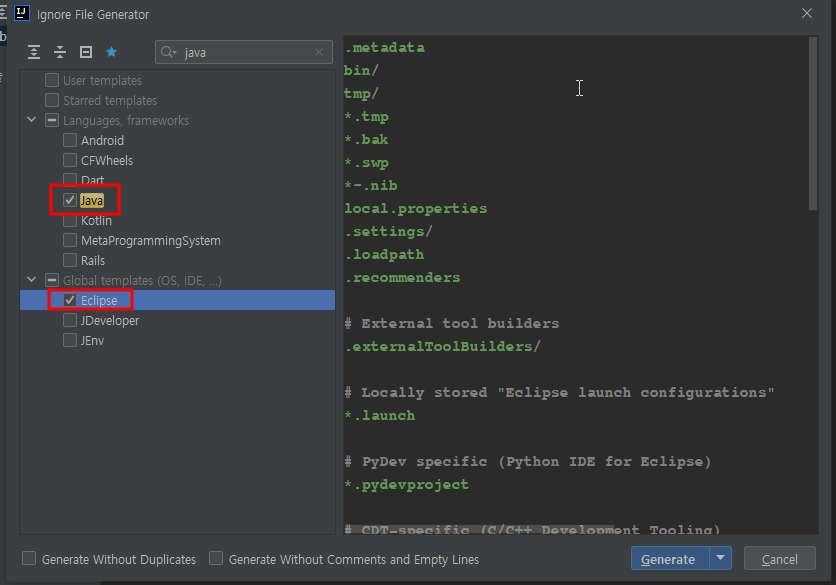Collapse the Languages, frameworks tree node
The height and width of the screenshot is (585, 836).
(31, 119)
